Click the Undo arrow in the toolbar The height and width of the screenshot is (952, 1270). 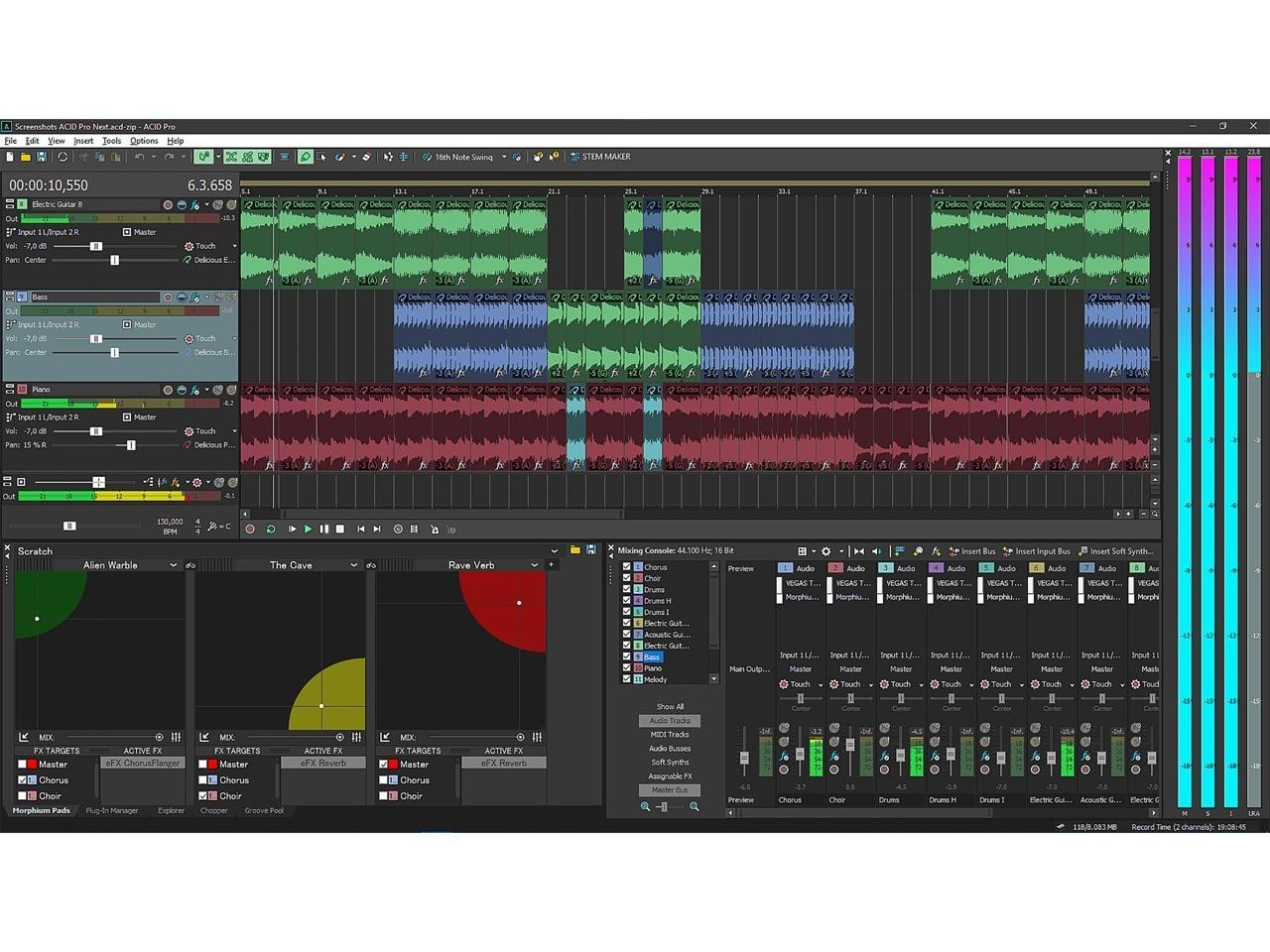(140, 157)
